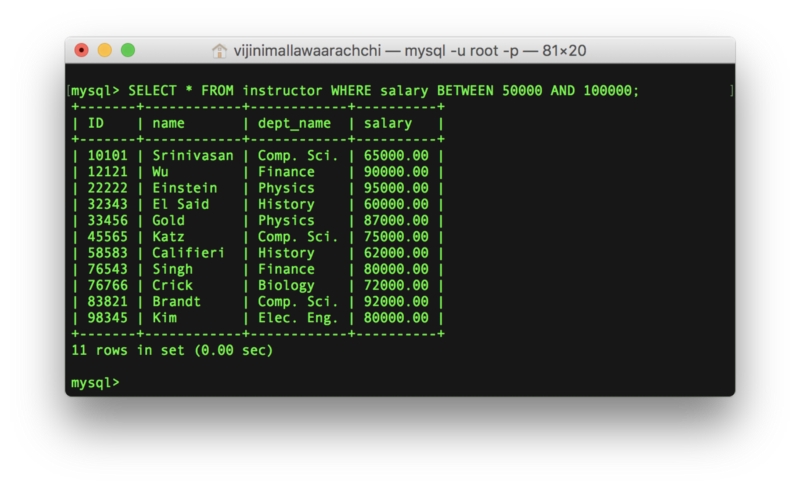Click the dept_name column header
This screenshot has height=489, width=800.
294,123
